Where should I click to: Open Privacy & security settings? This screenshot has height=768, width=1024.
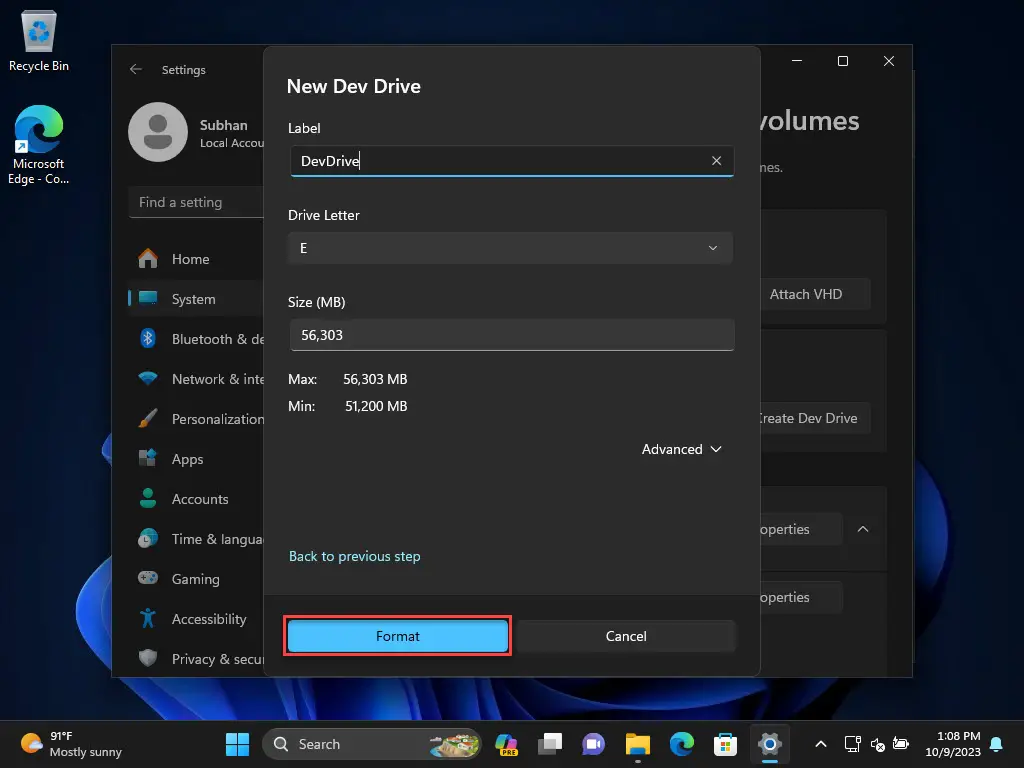click(196, 659)
